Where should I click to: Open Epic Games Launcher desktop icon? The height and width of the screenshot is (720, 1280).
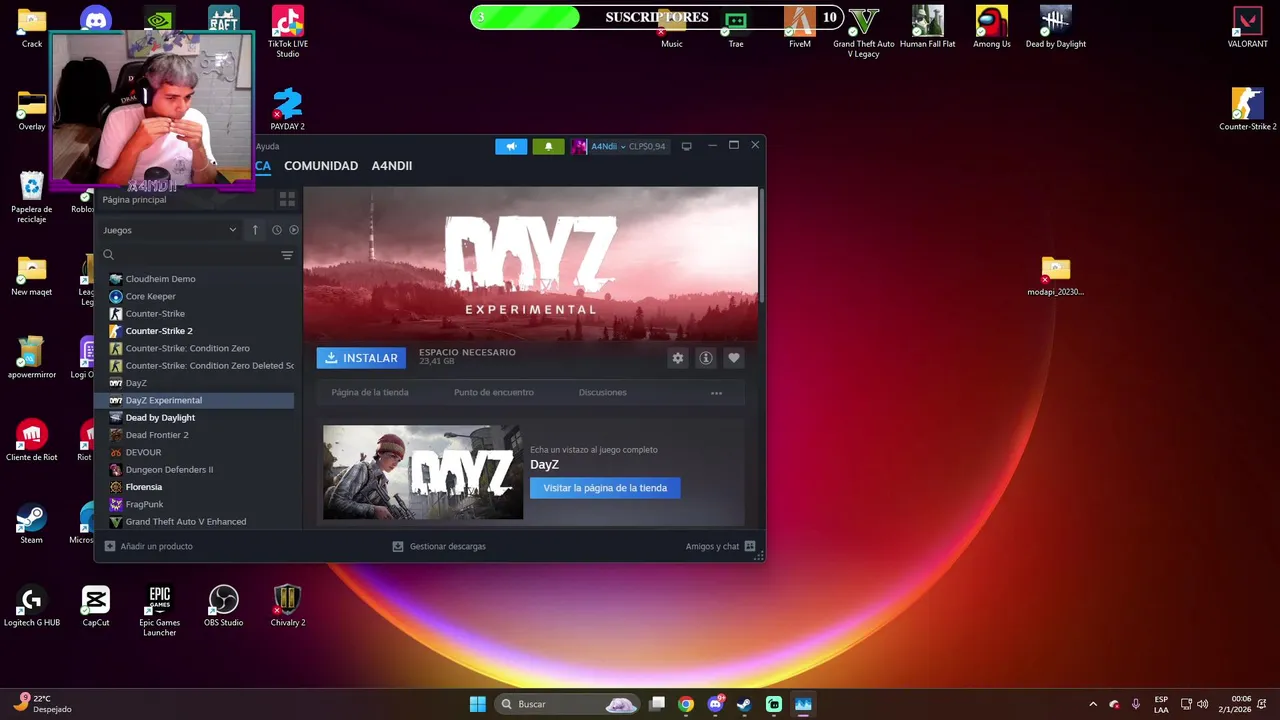pos(160,610)
